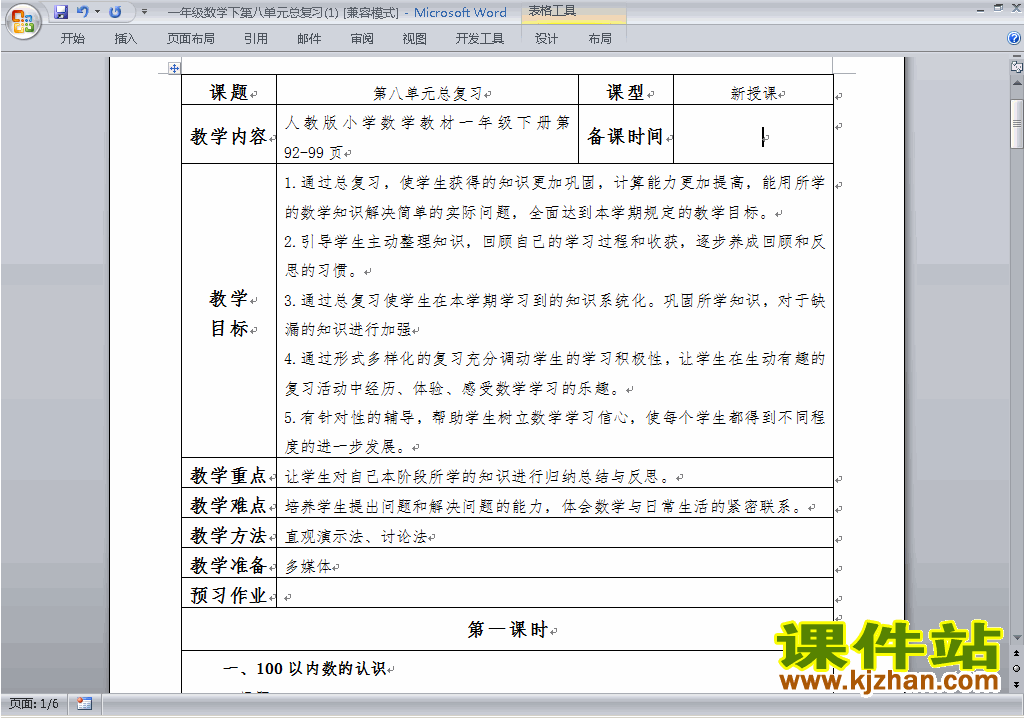
Task: Toggle the ruler view button
Action: [1016, 66]
